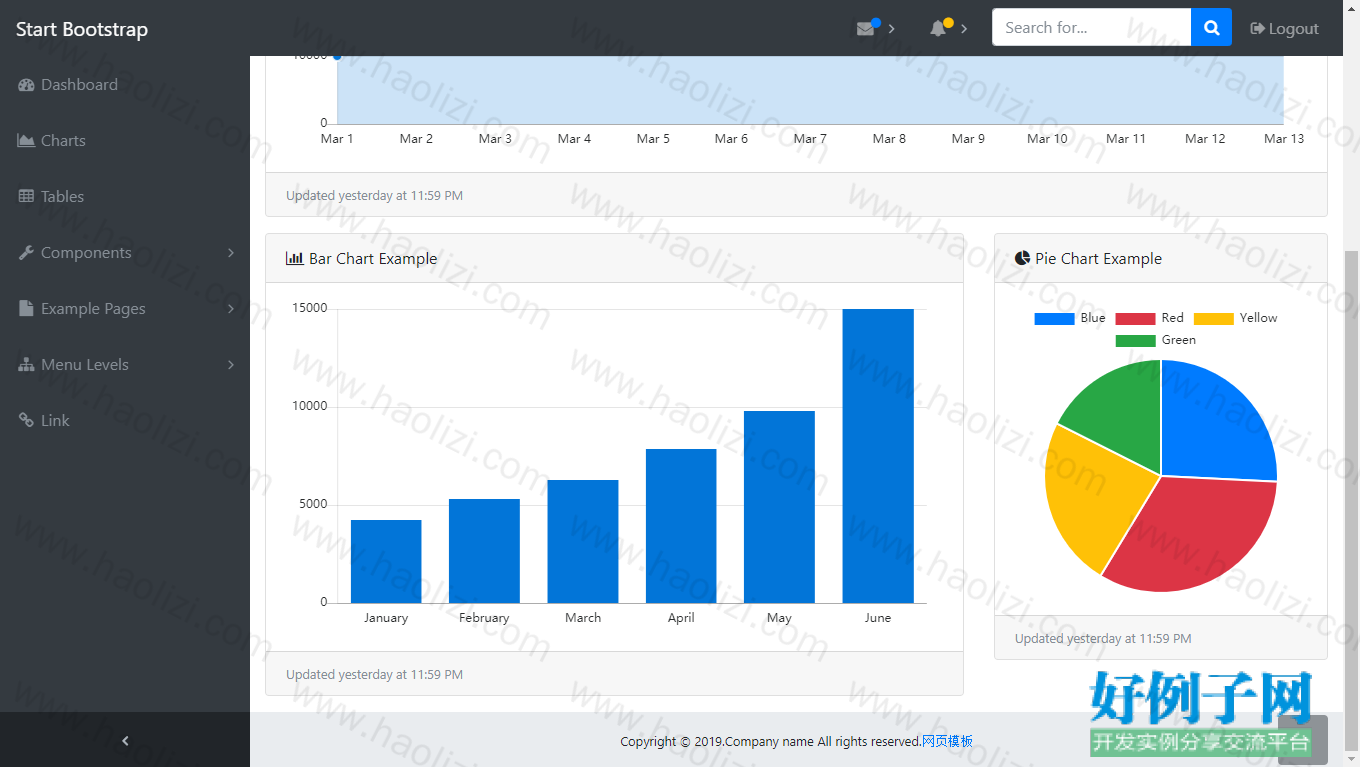Image resolution: width=1360 pixels, height=767 pixels.
Task: Click the June bar in the bar chart
Action: 878,456
